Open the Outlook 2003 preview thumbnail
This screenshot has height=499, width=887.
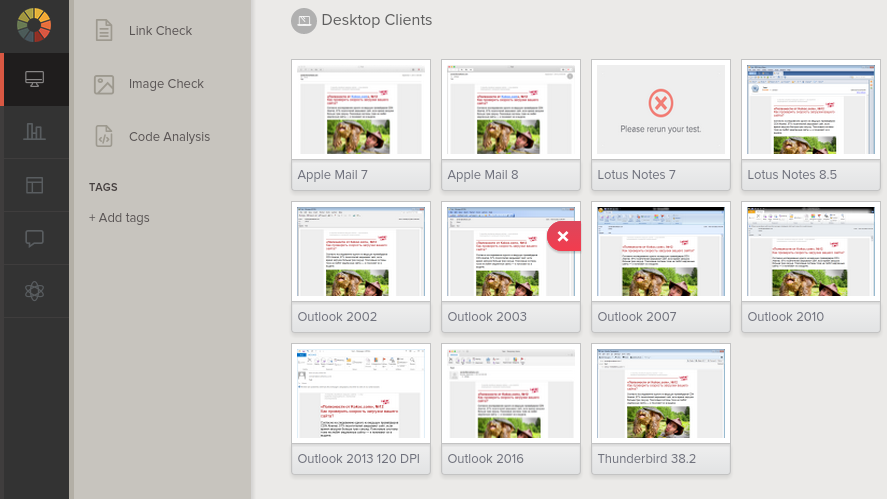(x=511, y=251)
